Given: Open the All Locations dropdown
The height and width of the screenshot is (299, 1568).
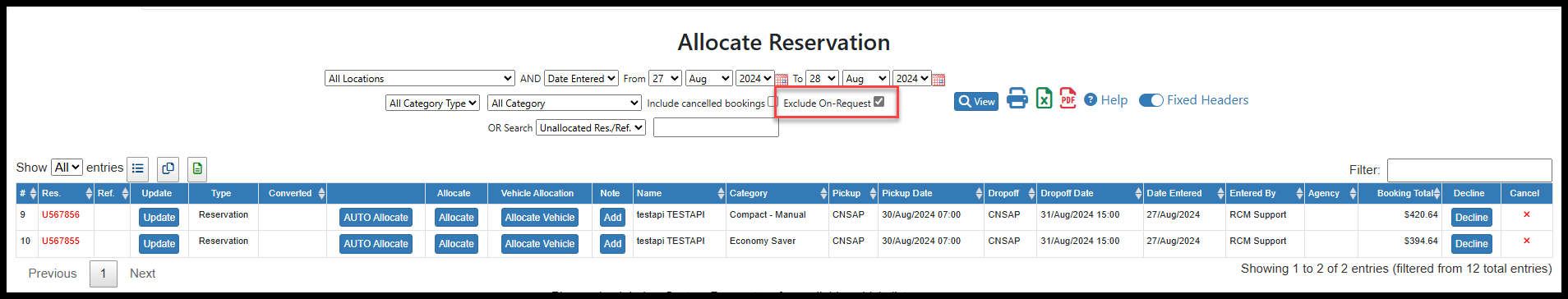Looking at the screenshot, I should tap(420, 79).
